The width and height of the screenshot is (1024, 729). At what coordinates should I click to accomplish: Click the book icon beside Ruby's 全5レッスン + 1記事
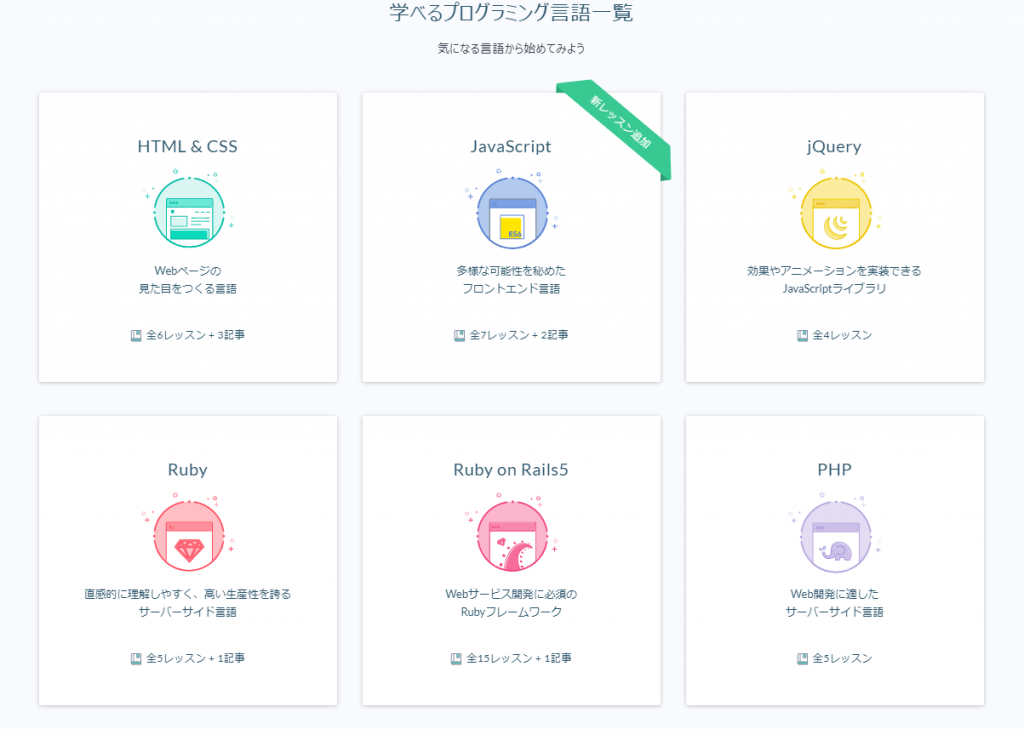pos(136,659)
